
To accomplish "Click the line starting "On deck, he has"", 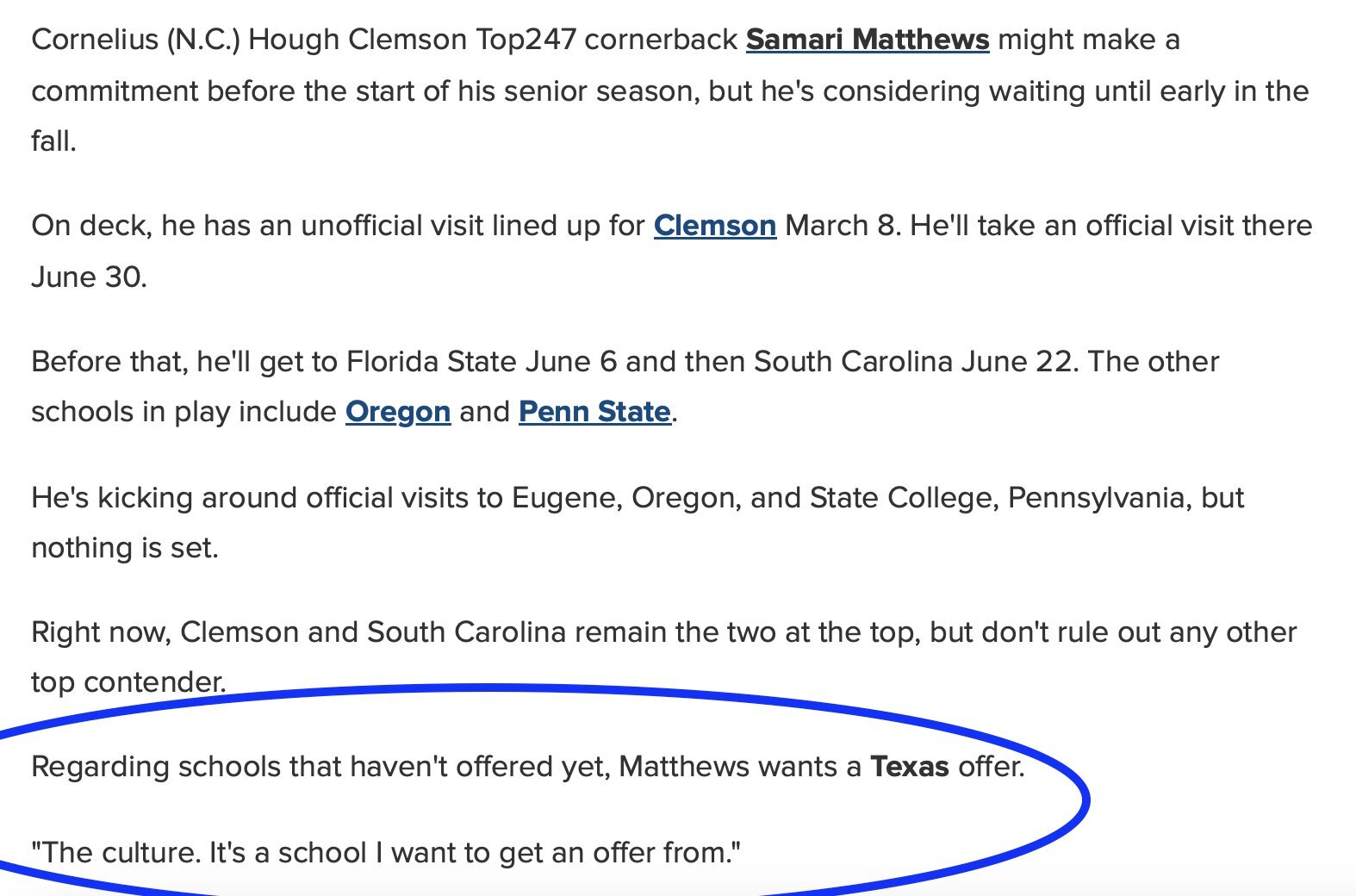I will pyautogui.click(x=672, y=226).
